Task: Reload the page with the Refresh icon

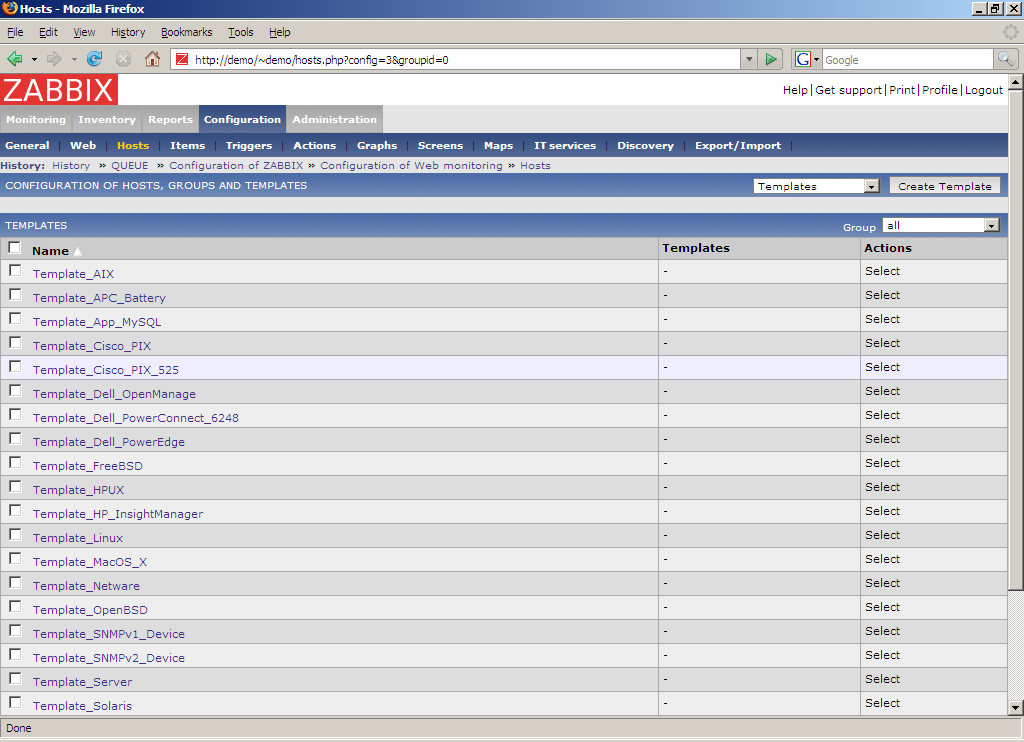Action: coord(95,59)
